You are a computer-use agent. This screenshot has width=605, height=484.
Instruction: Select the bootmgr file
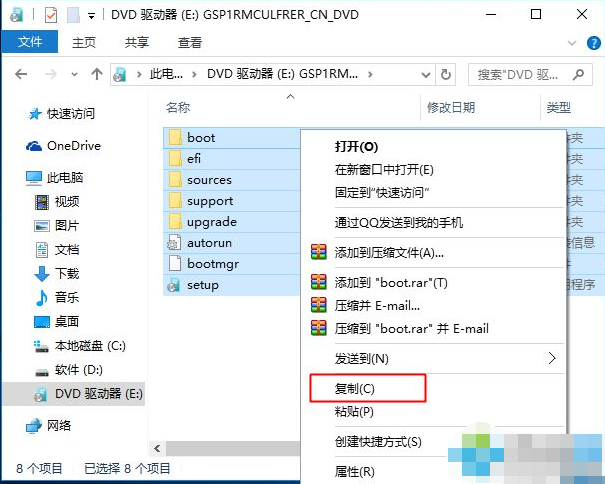click(x=213, y=264)
